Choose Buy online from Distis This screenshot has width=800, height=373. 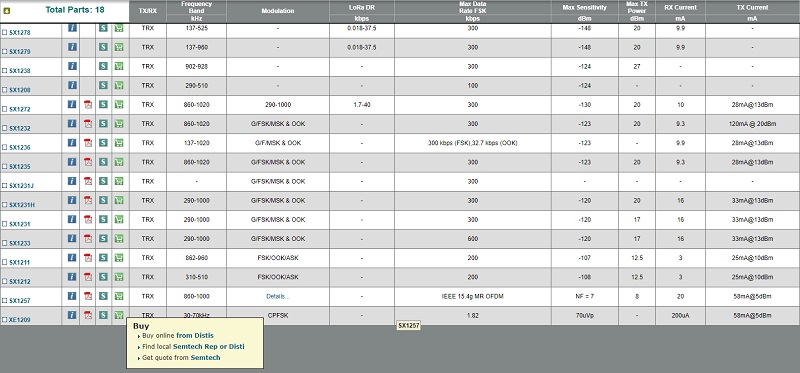(x=178, y=336)
